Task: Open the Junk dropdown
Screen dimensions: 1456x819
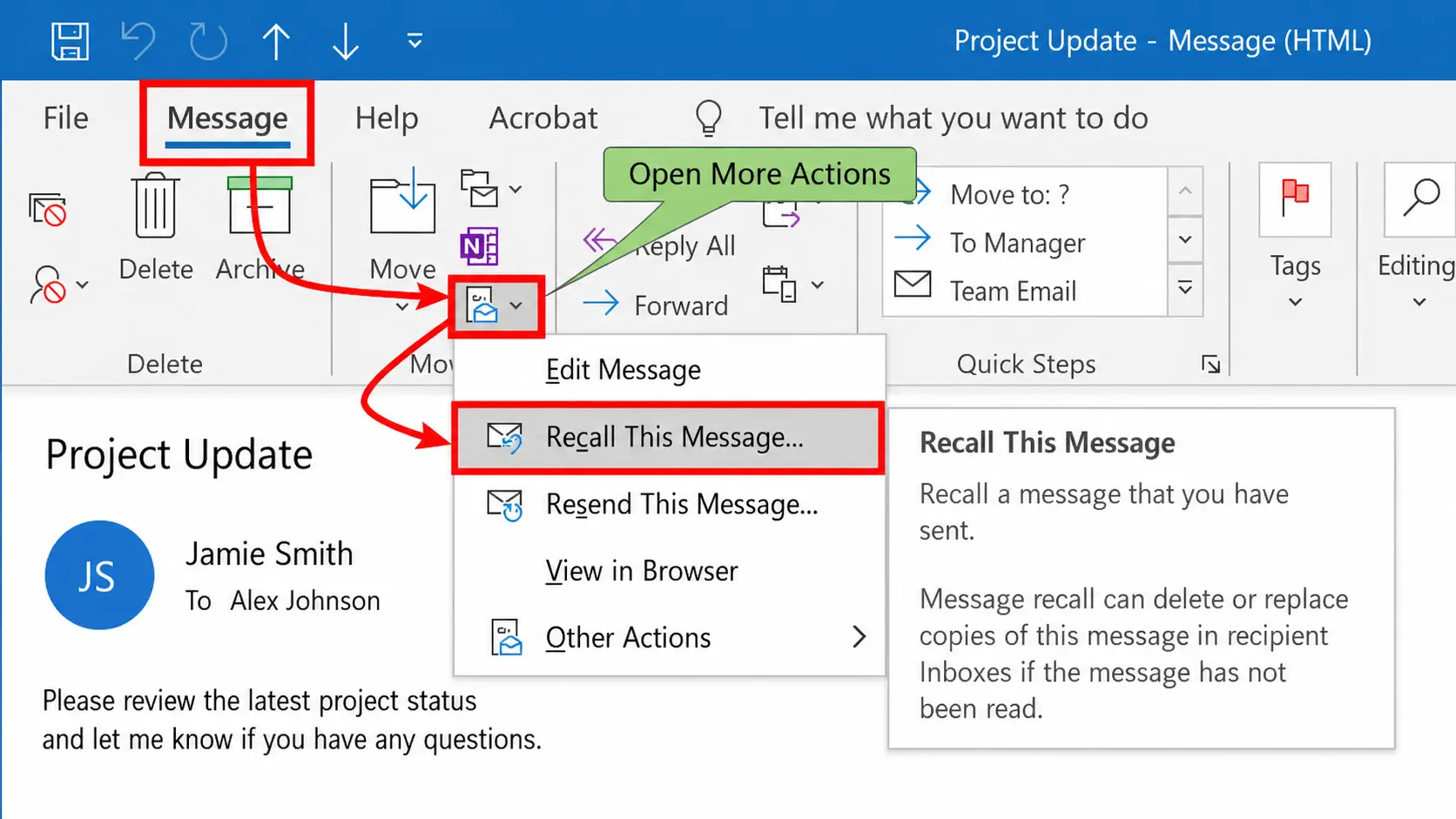Action: [x=59, y=285]
